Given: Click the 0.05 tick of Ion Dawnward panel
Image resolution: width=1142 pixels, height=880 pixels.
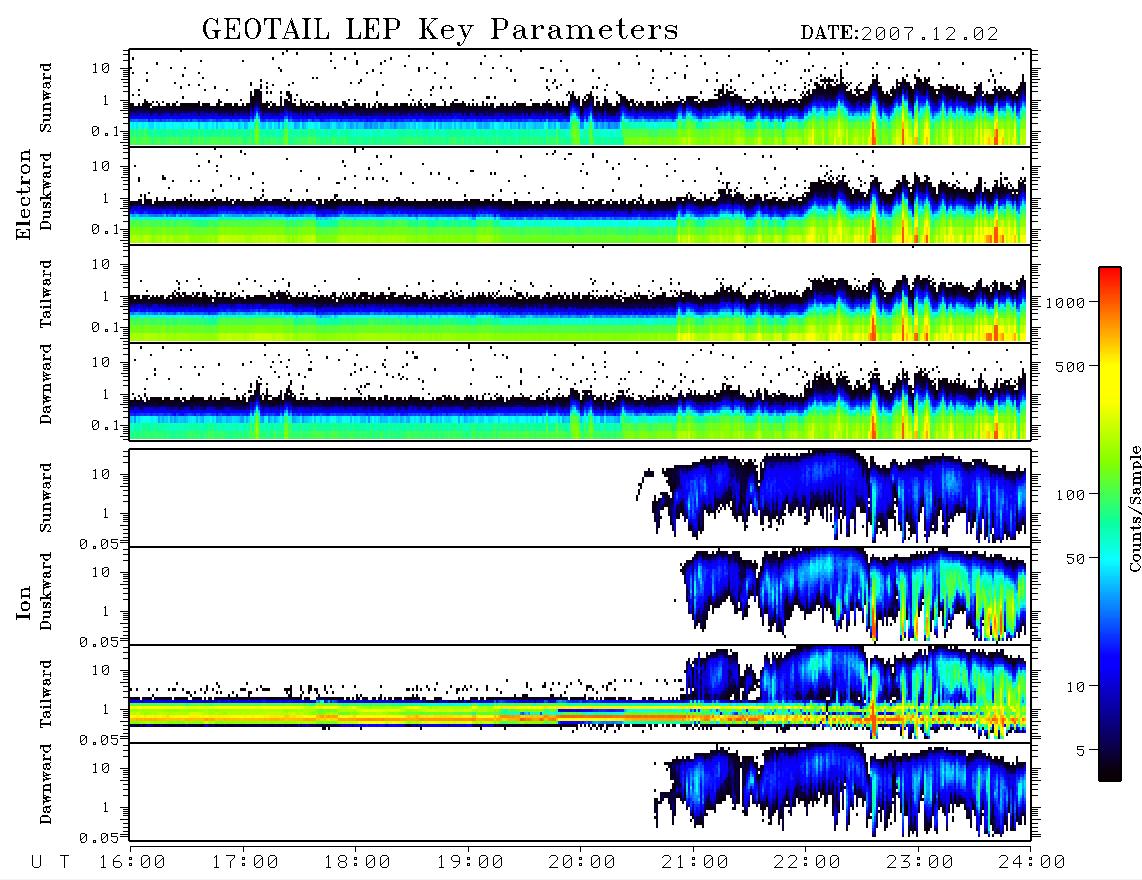Looking at the screenshot, I should coord(99,838).
